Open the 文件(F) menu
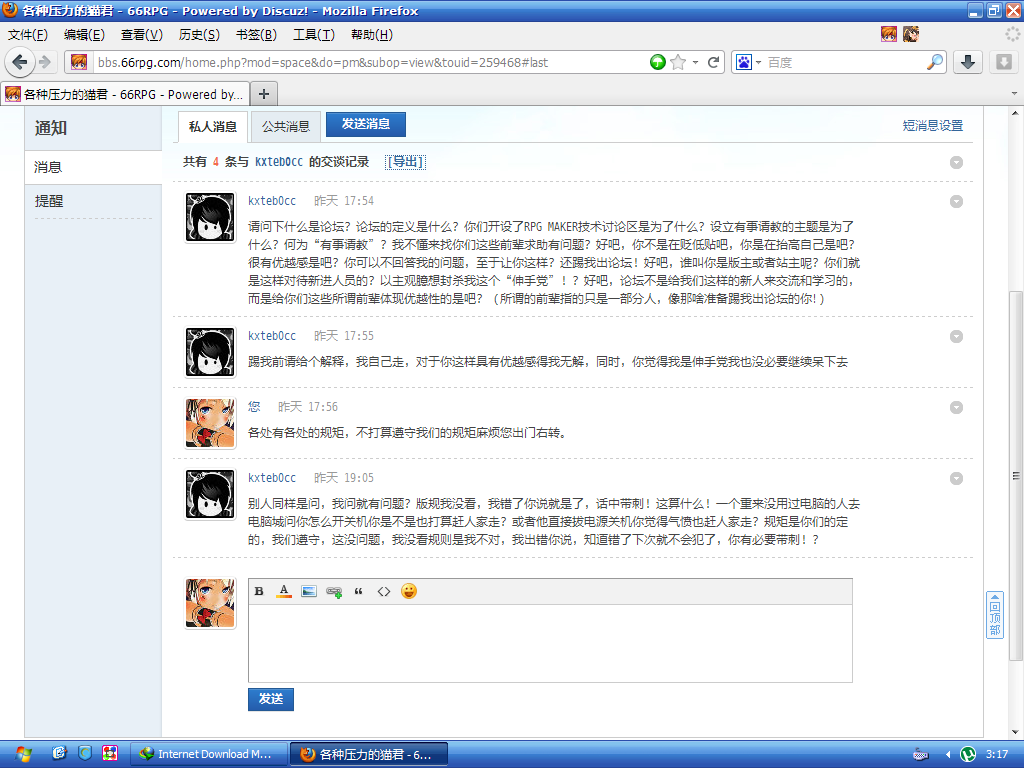 [27, 35]
